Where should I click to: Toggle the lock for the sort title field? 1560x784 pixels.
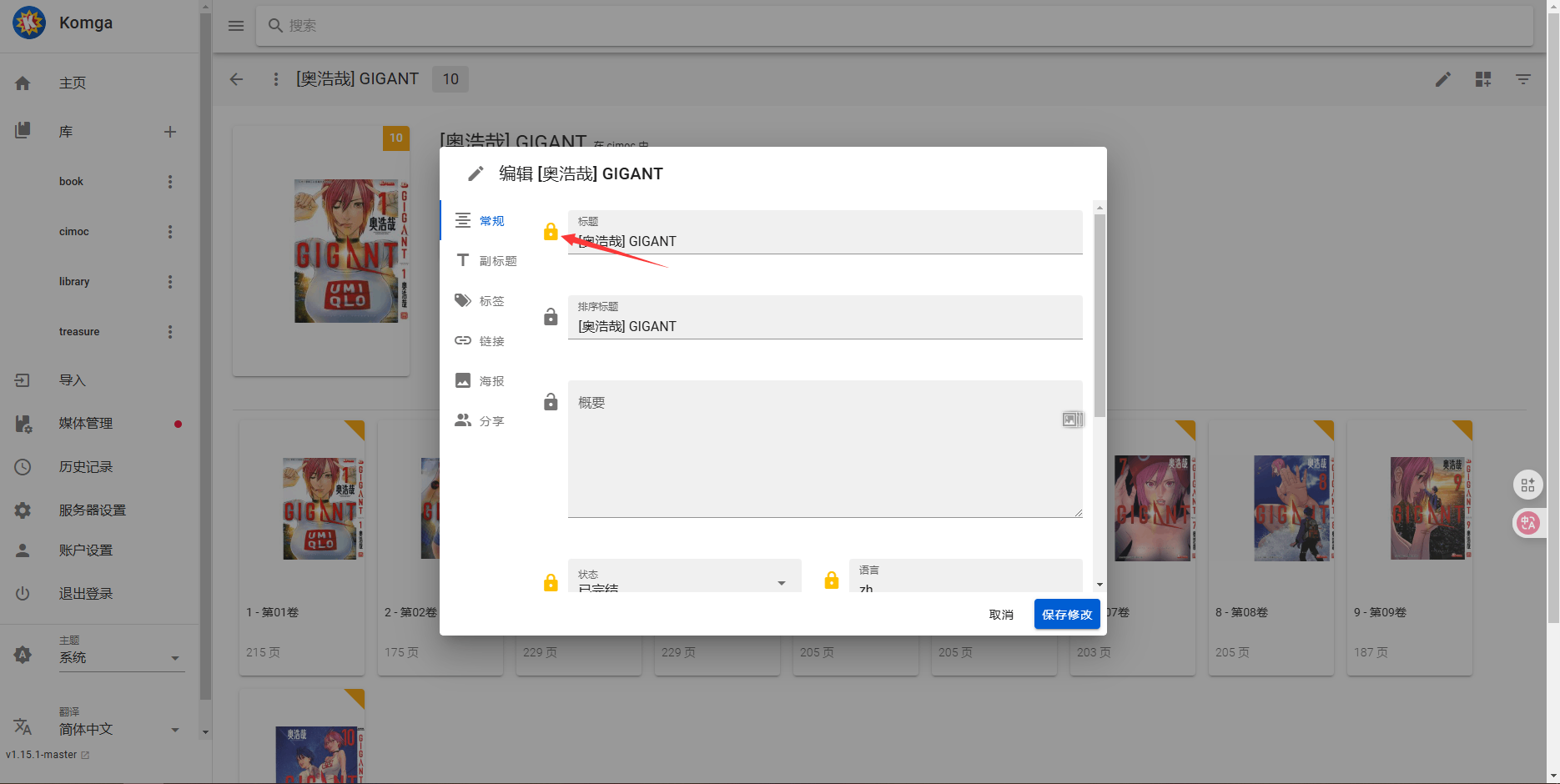tap(551, 317)
